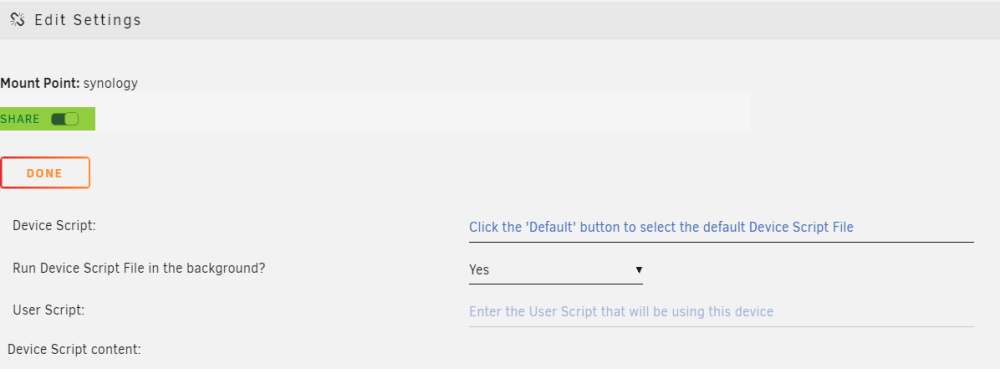Open the Run in background Yes dropdown
This screenshot has width=1000, height=369.
[x=555, y=270]
